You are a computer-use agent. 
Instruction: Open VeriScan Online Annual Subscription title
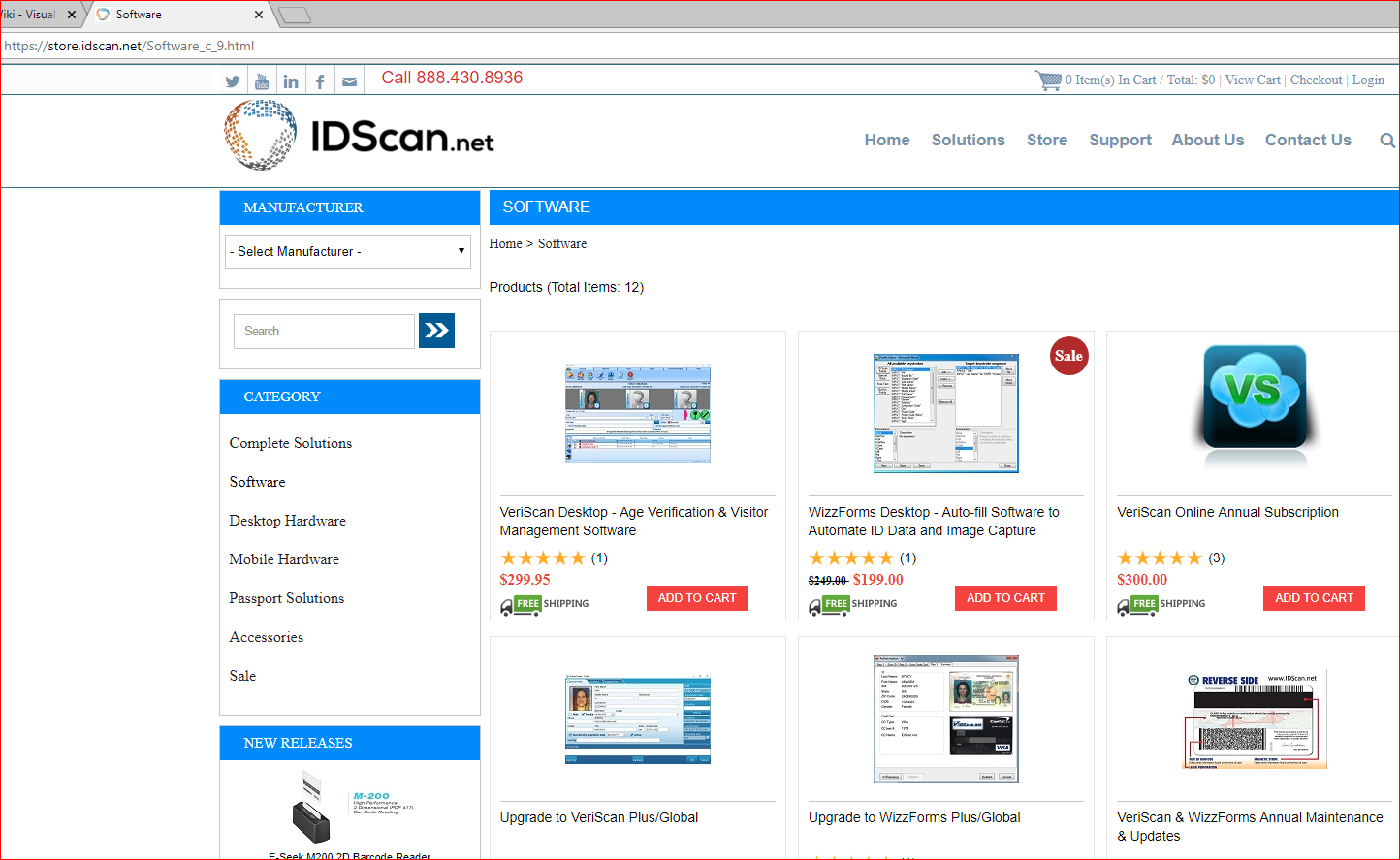click(1227, 512)
